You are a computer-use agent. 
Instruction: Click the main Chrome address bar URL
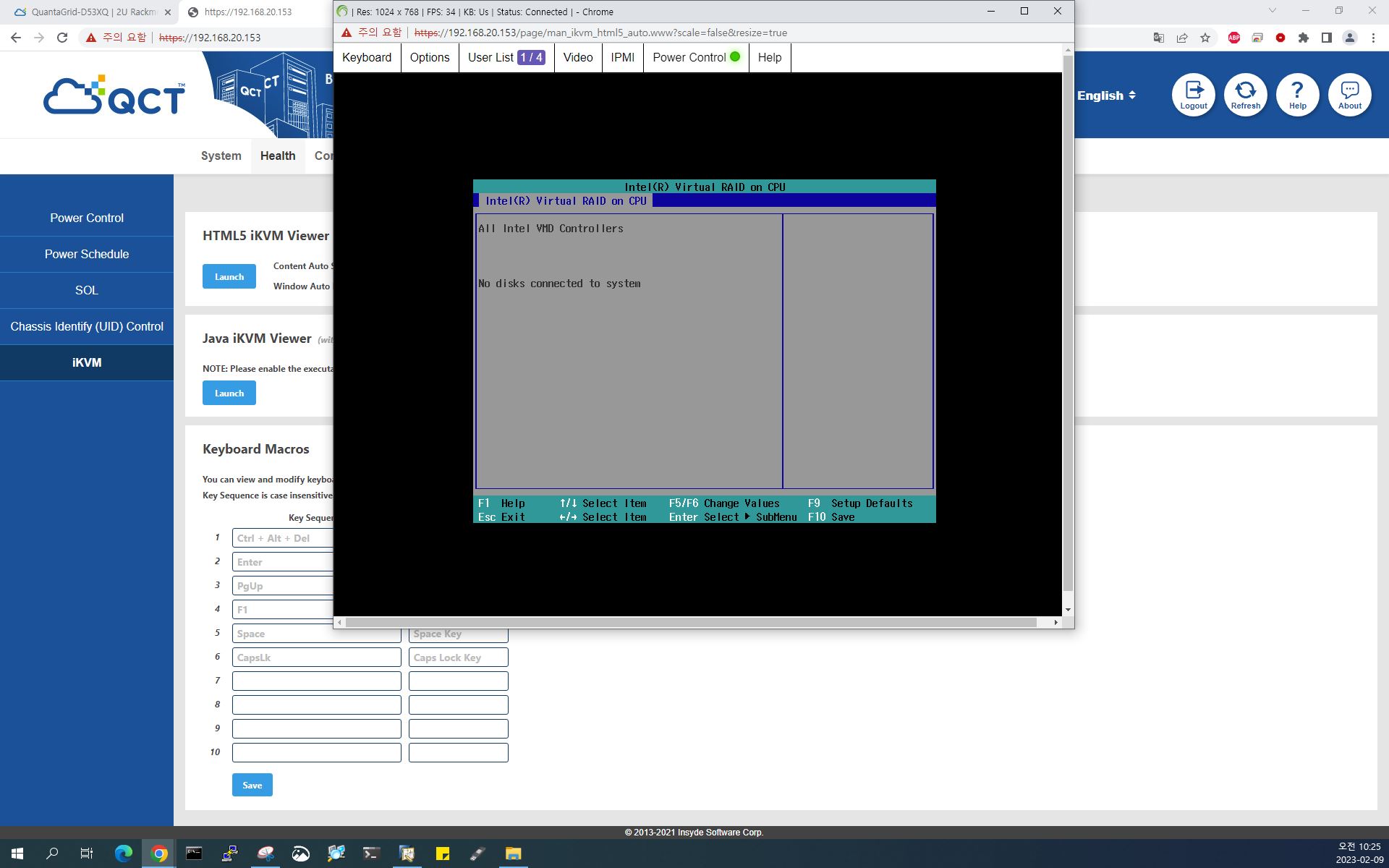pos(210,38)
